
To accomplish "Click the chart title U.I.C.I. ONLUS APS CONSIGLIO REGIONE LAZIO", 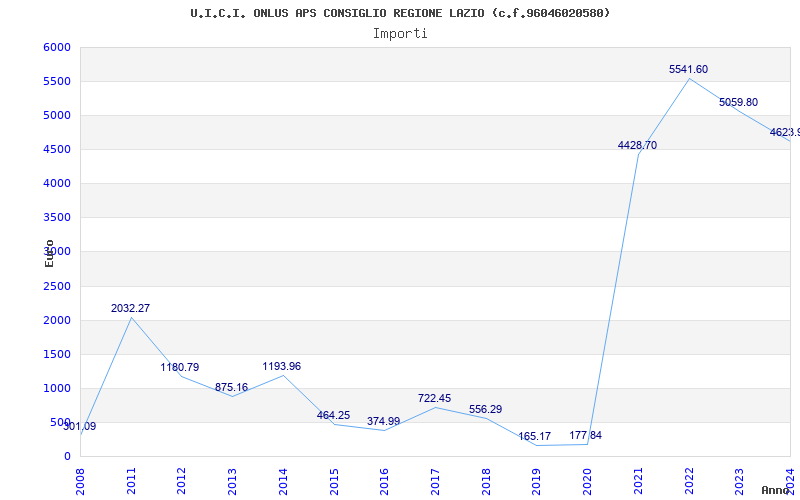I will 401,13.
